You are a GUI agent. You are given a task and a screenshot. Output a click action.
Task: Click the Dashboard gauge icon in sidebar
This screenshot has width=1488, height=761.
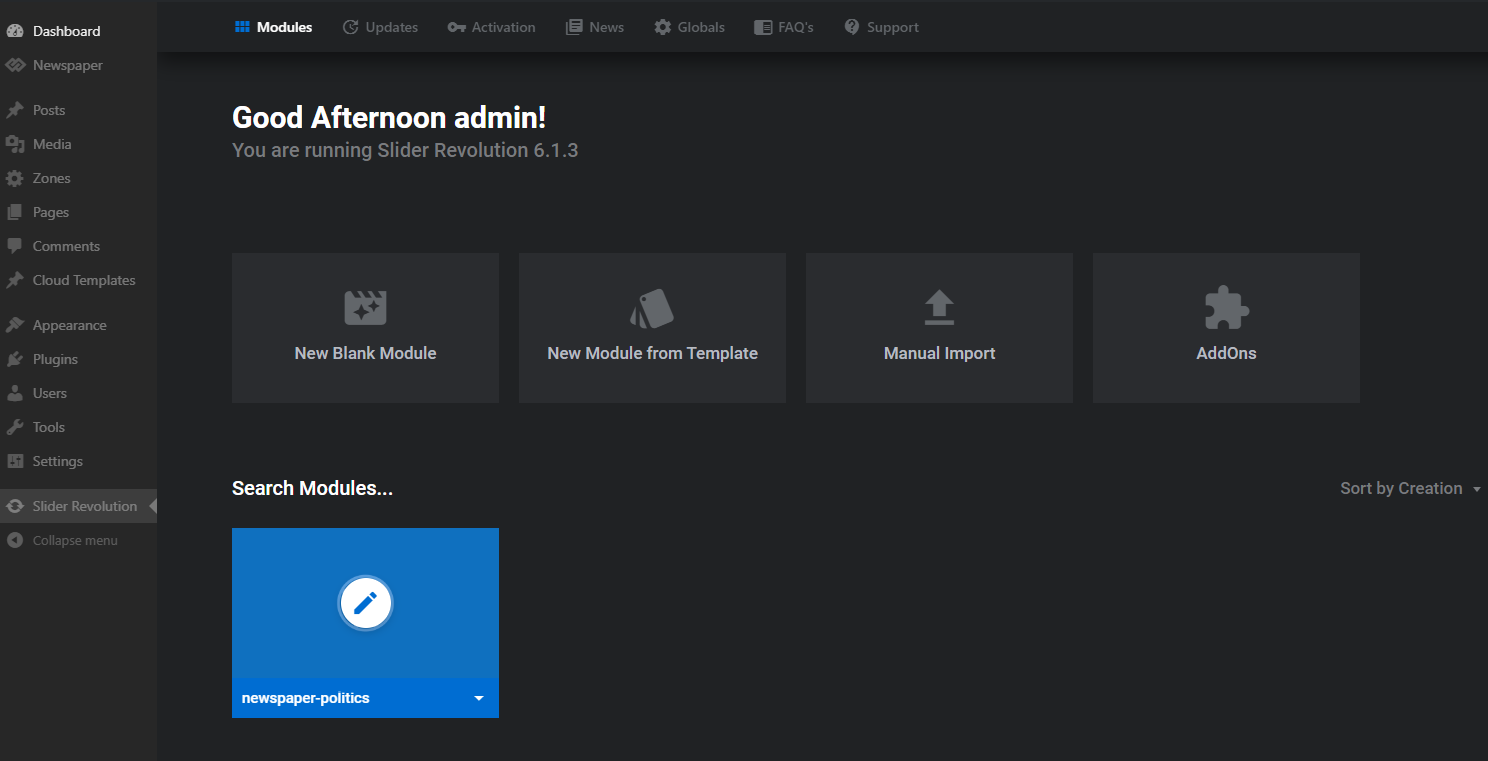tap(14, 31)
